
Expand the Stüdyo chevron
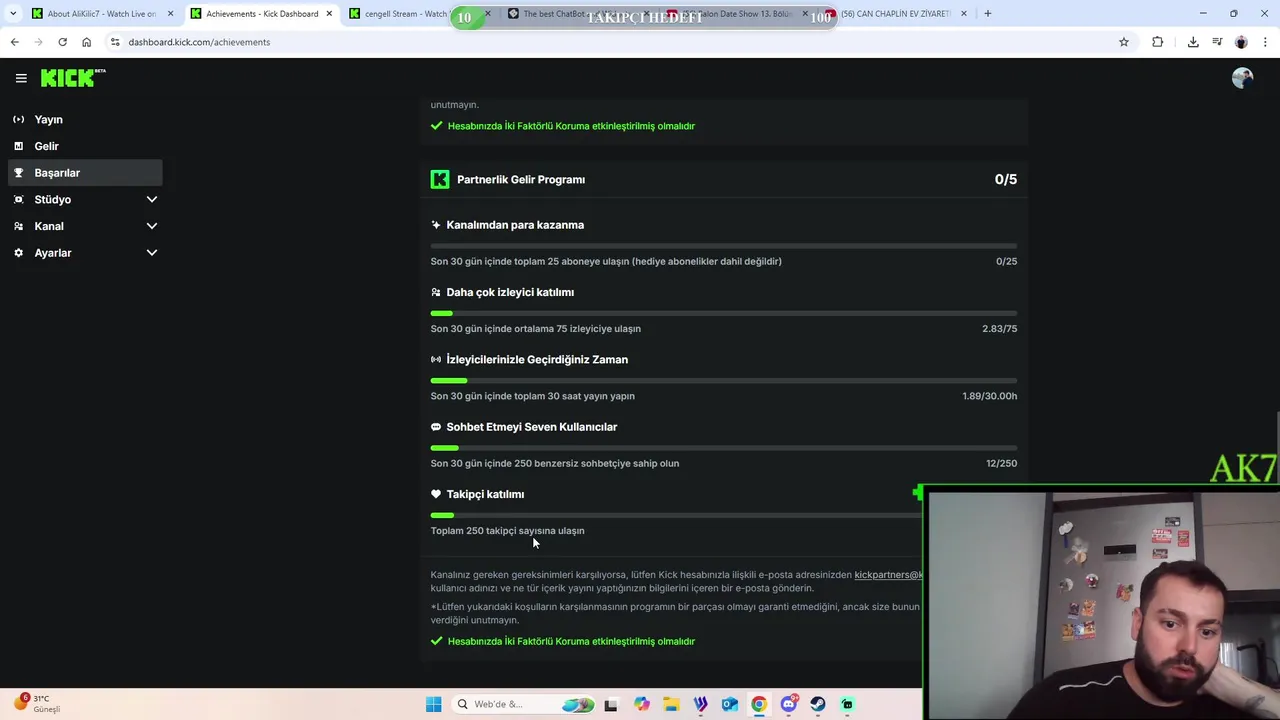click(x=152, y=199)
